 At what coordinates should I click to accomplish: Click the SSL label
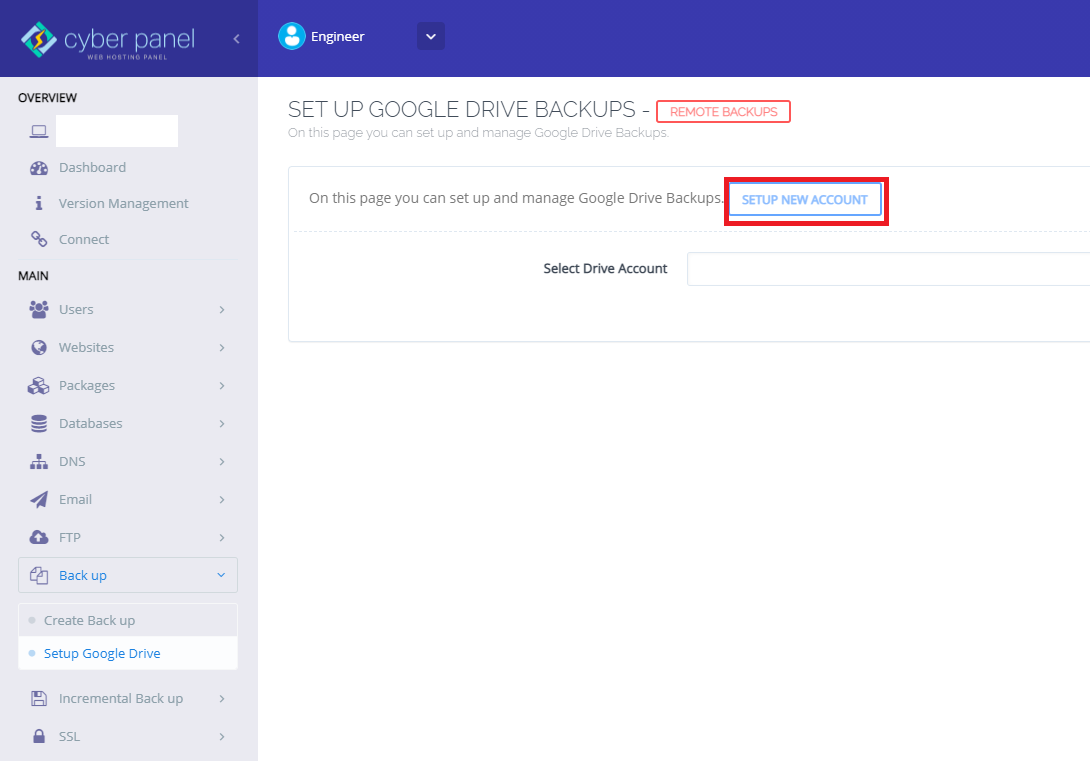(x=70, y=736)
